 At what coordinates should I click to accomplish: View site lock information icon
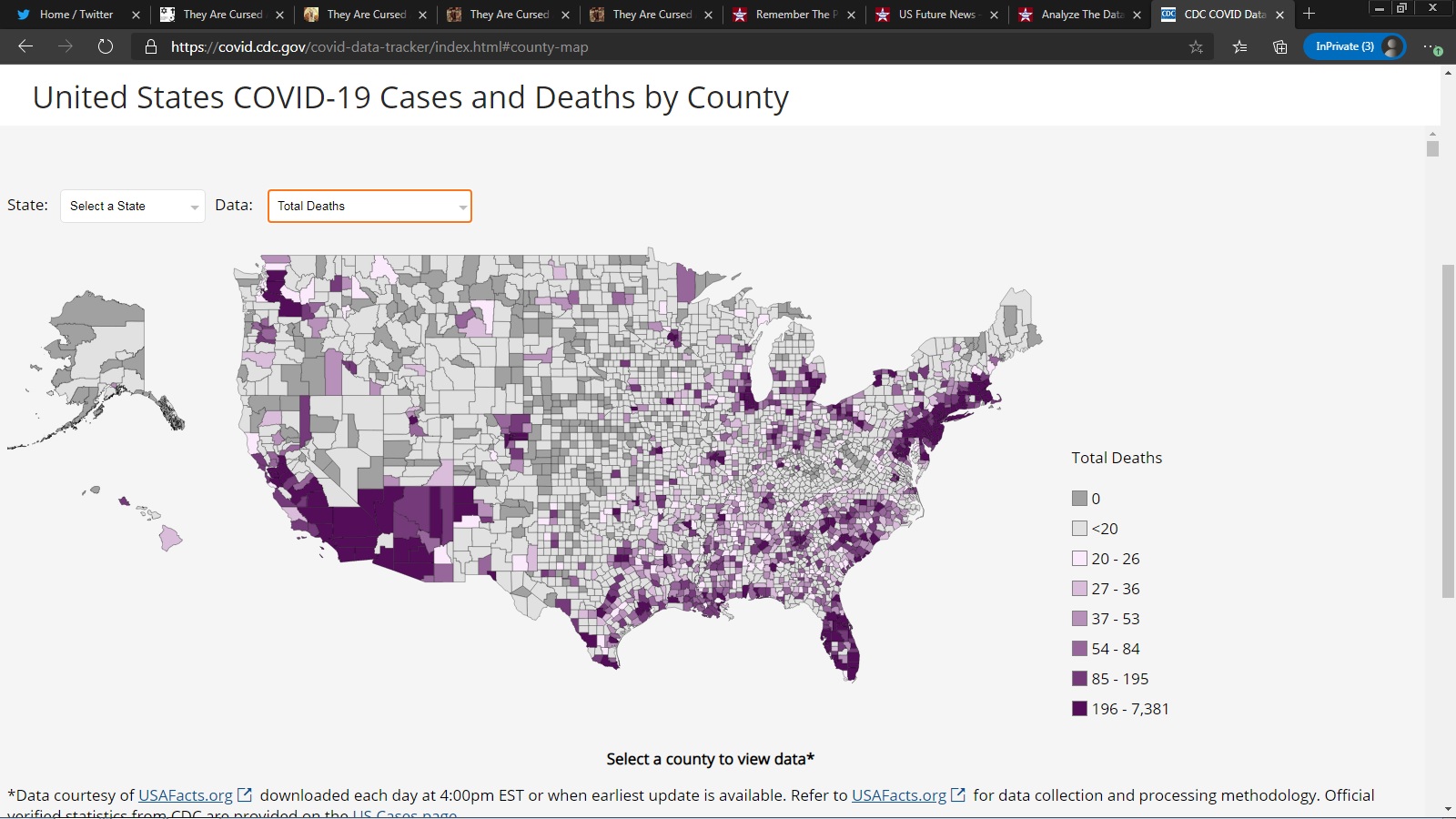(x=151, y=47)
